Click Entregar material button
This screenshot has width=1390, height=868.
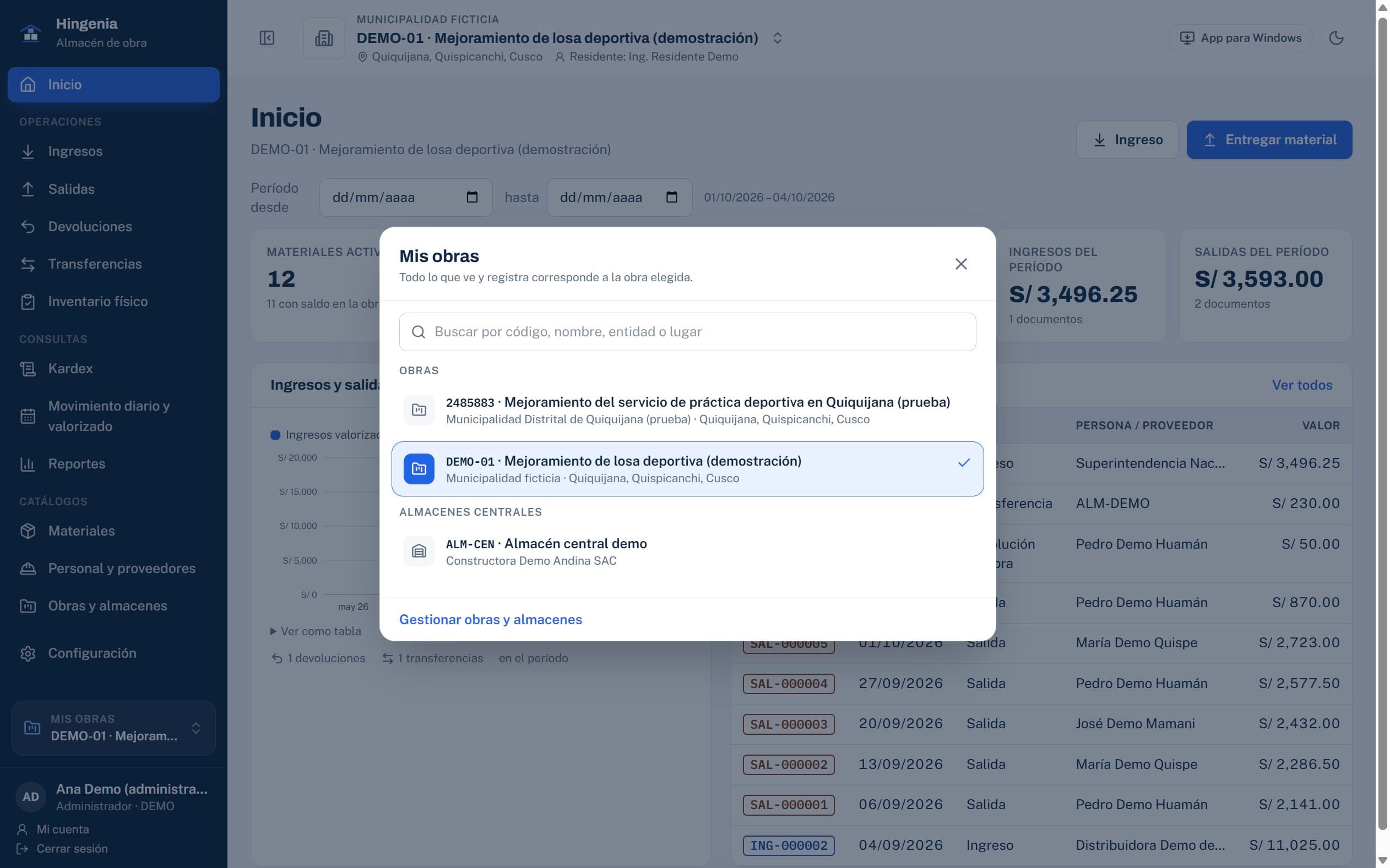1269,139
